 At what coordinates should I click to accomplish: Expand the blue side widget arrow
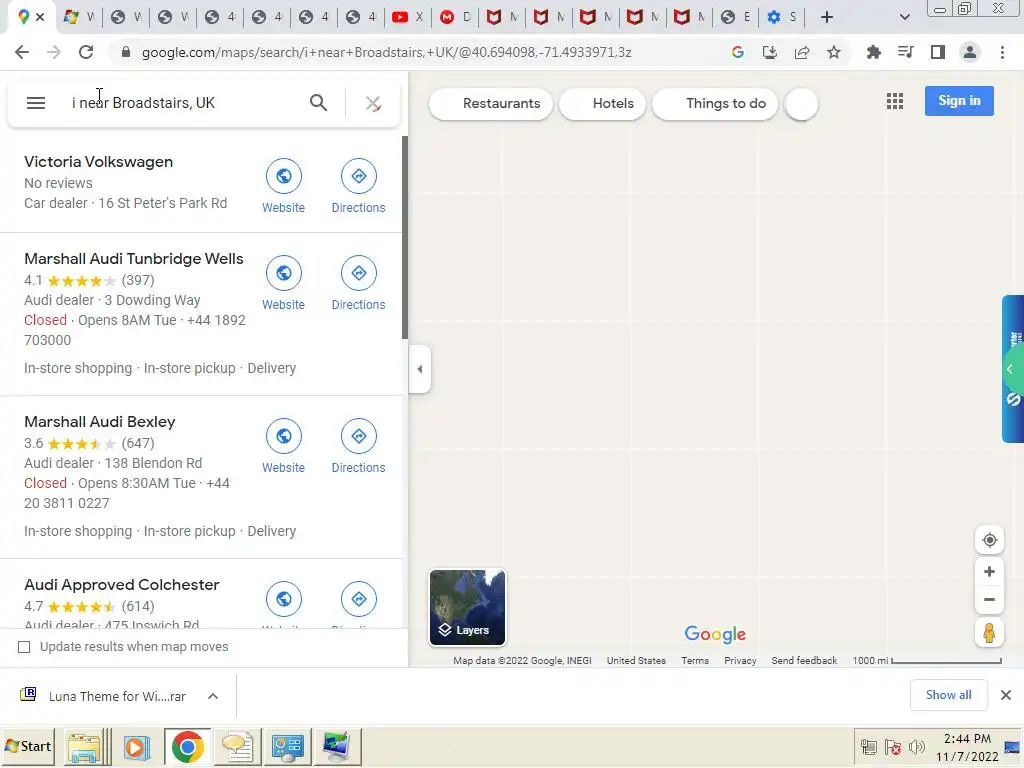[x=1010, y=370]
